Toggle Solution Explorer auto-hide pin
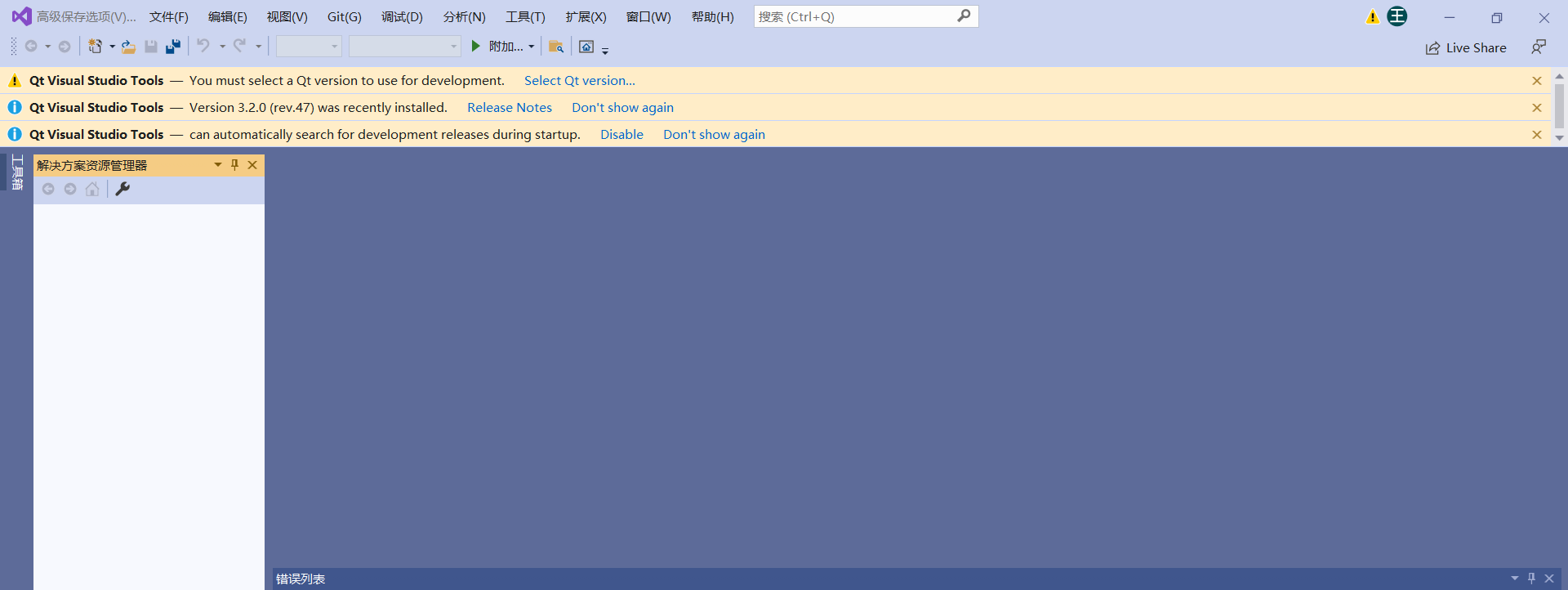Viewport: 1568px width, 590px height. [x=234, y=165]
